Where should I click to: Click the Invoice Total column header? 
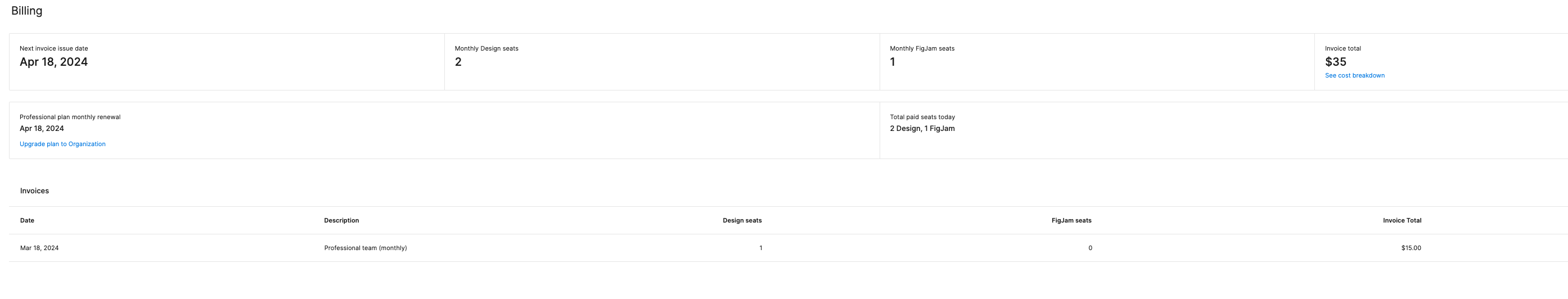pos(1401,221)
